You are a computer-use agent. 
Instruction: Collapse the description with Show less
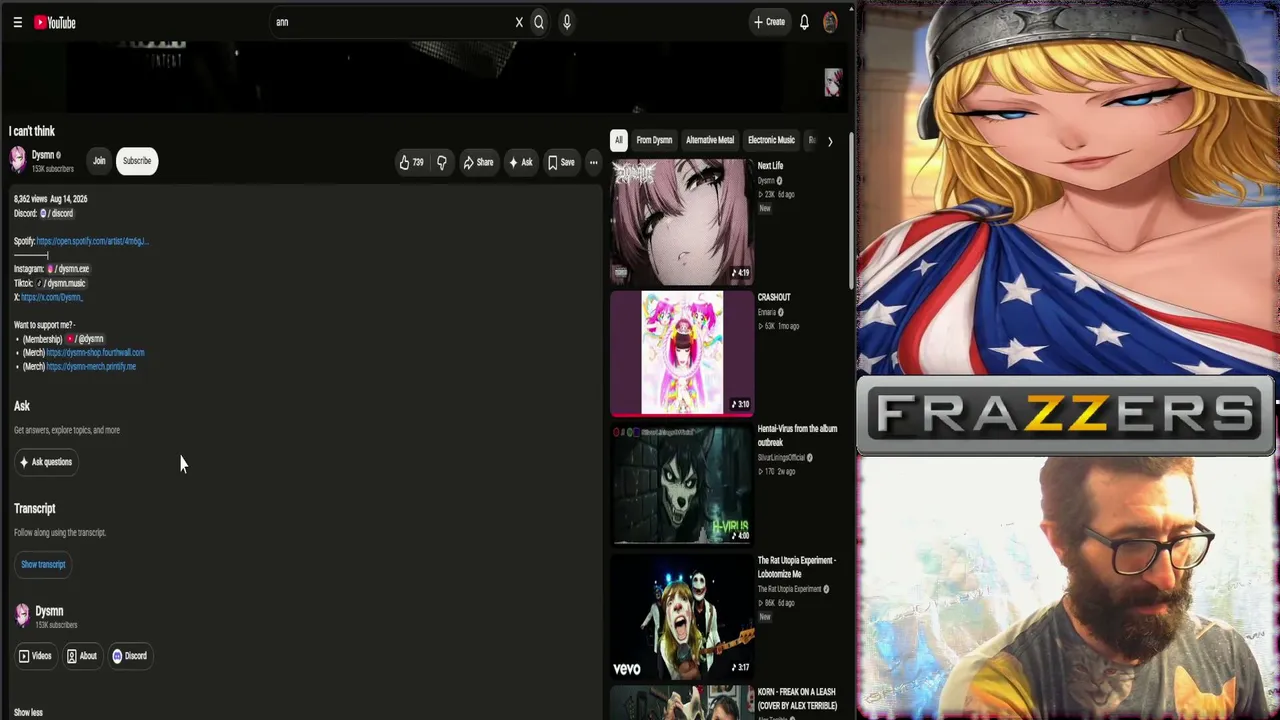(x=28, y=713)
